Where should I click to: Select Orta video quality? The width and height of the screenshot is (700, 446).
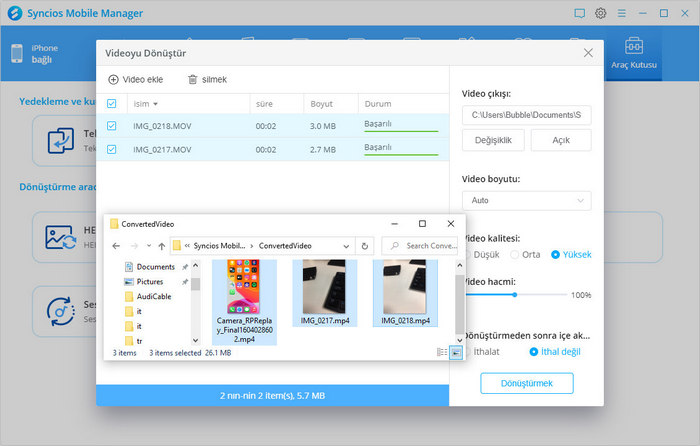pyautogui.click(x=525, y=254)
